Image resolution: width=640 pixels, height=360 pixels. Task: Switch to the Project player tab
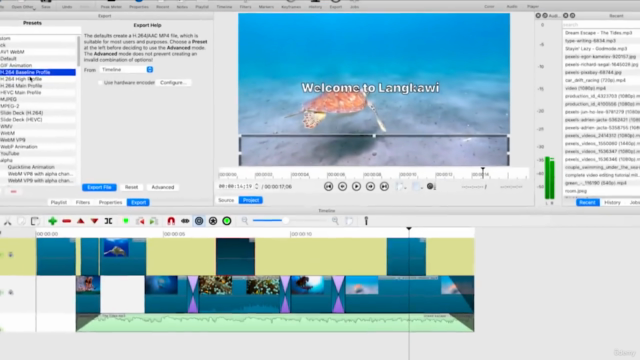(x=251, y=200)
